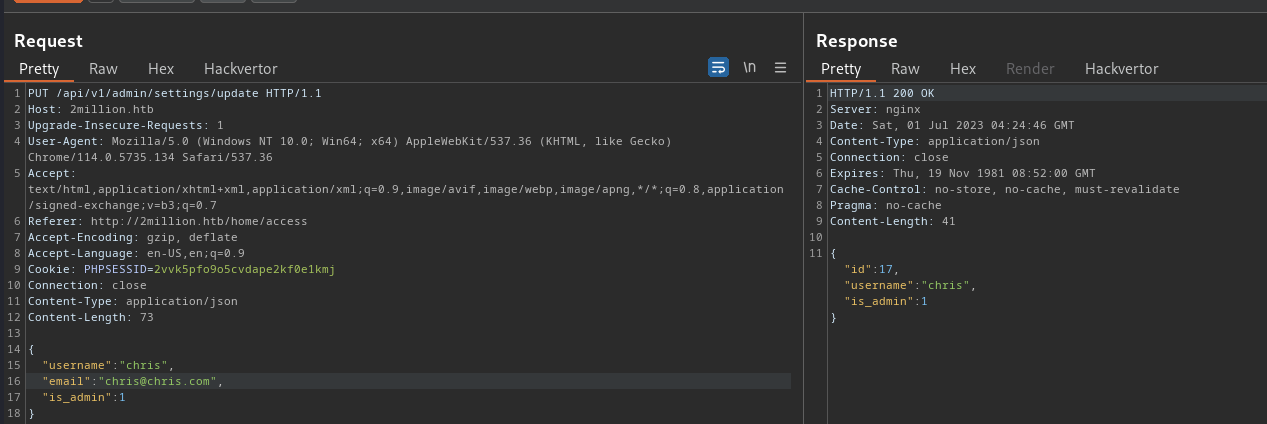
Task: Switch Response view to Raw tab
Action: coord(905,69)
